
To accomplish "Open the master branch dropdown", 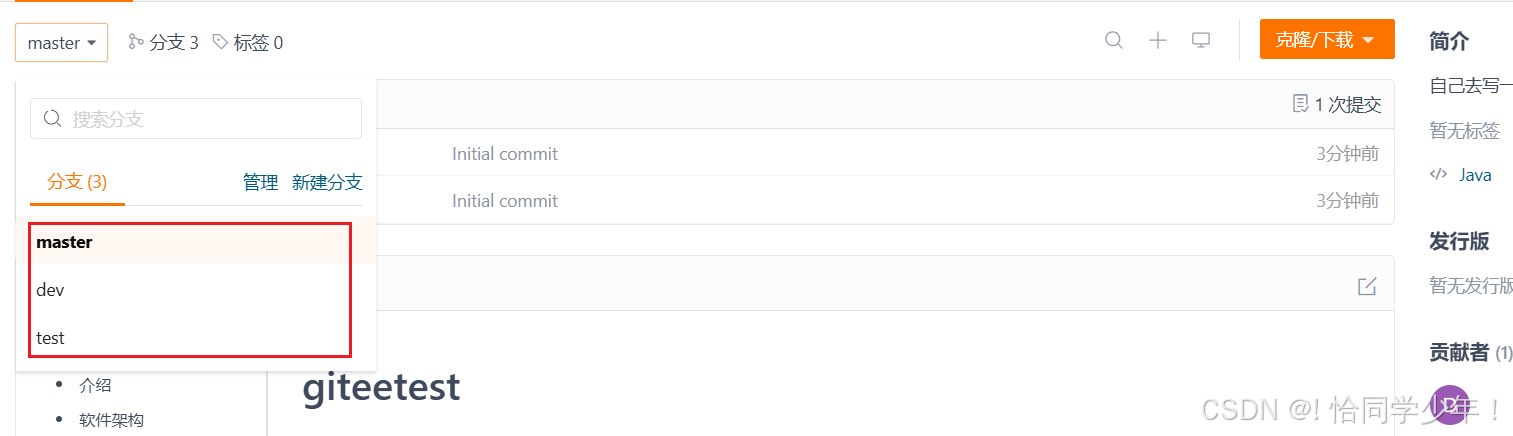I will point(61,43).
